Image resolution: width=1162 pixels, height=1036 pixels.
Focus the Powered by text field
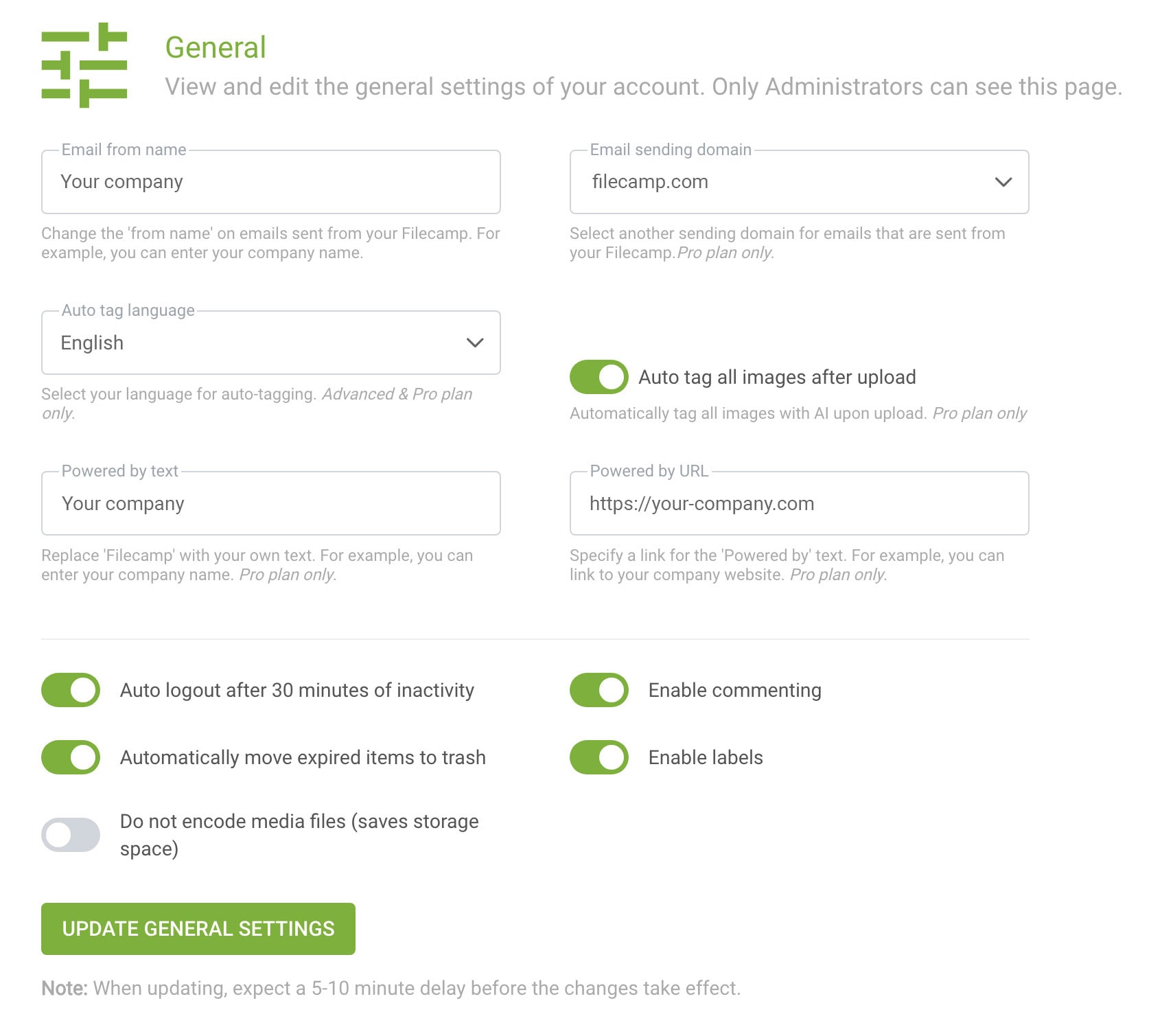[270, 503]
